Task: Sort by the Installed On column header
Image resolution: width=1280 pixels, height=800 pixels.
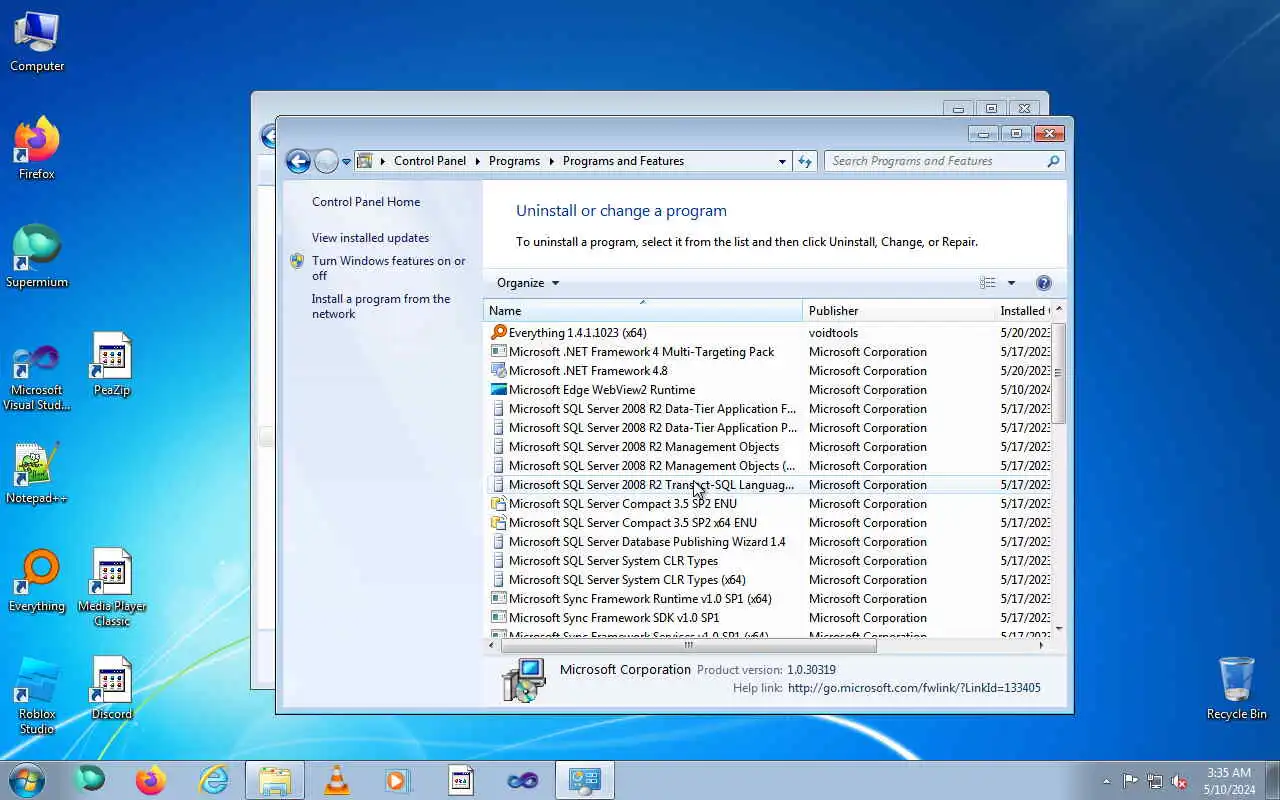Action: (x=1024, y=311)
